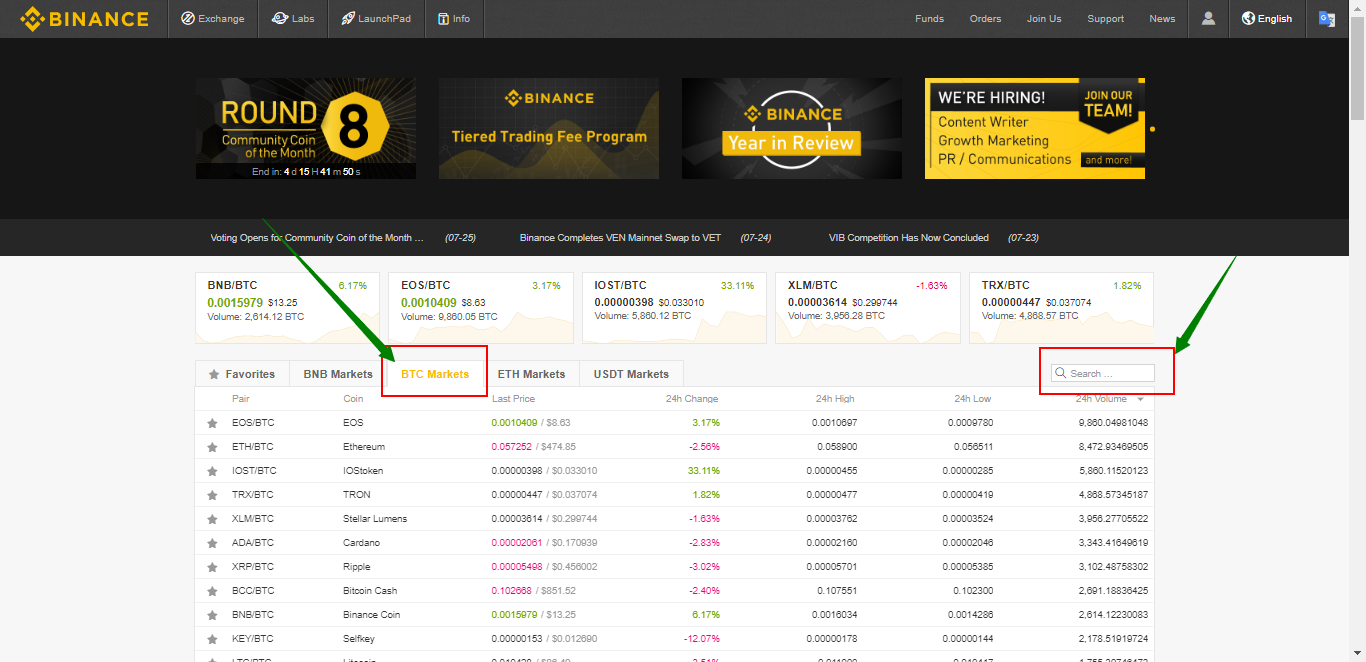Select the Bitcoin Cash coin name
Image resolution: width=1366 pixels, height=662 pixels.
[370, 591]
